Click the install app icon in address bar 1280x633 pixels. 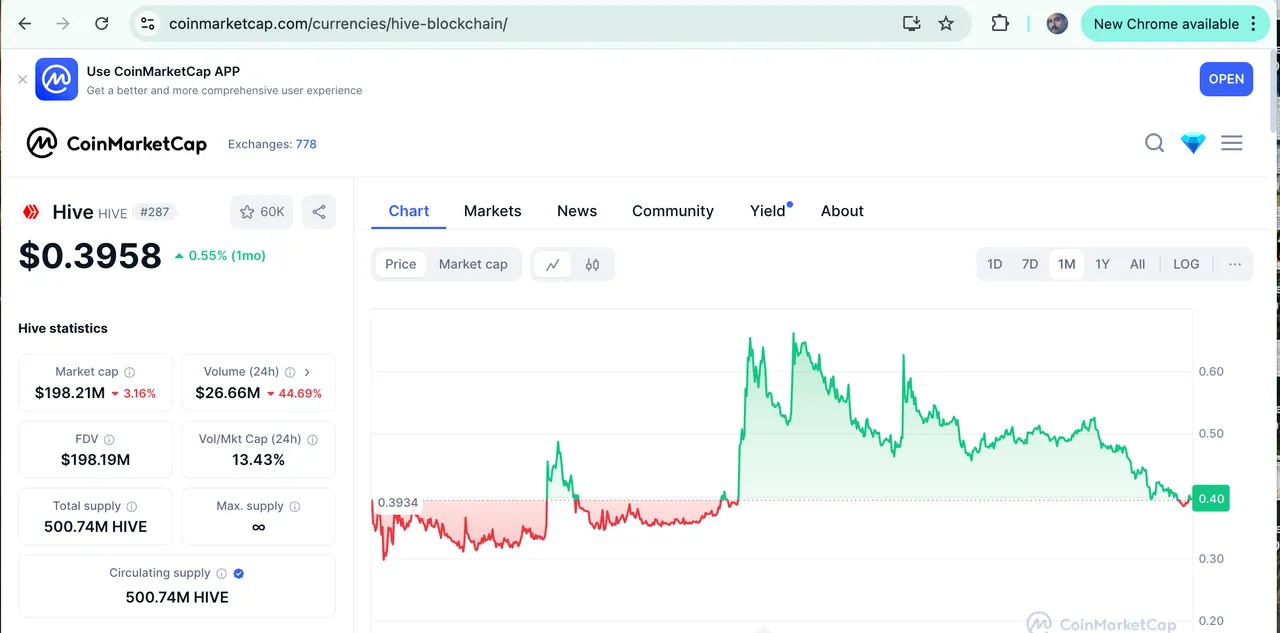point(911,23)
